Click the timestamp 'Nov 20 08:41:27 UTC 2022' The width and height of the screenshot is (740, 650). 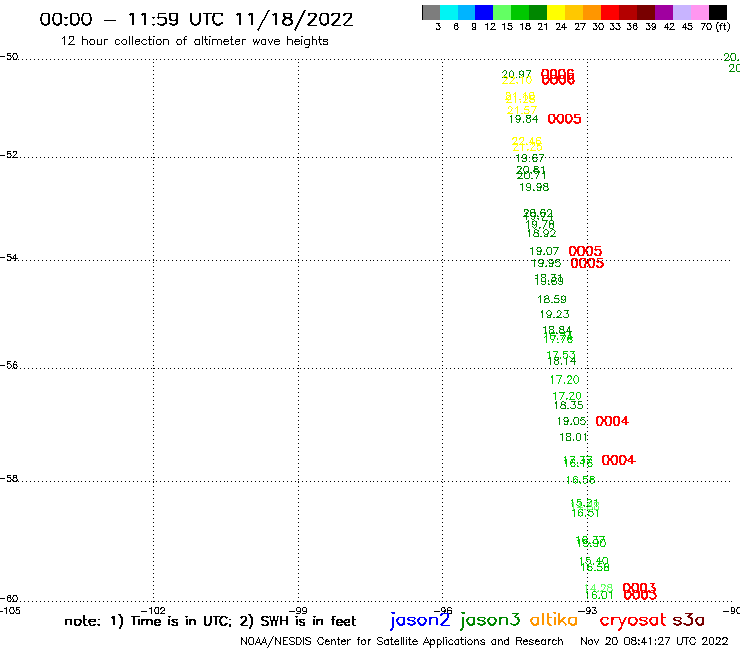654,641
